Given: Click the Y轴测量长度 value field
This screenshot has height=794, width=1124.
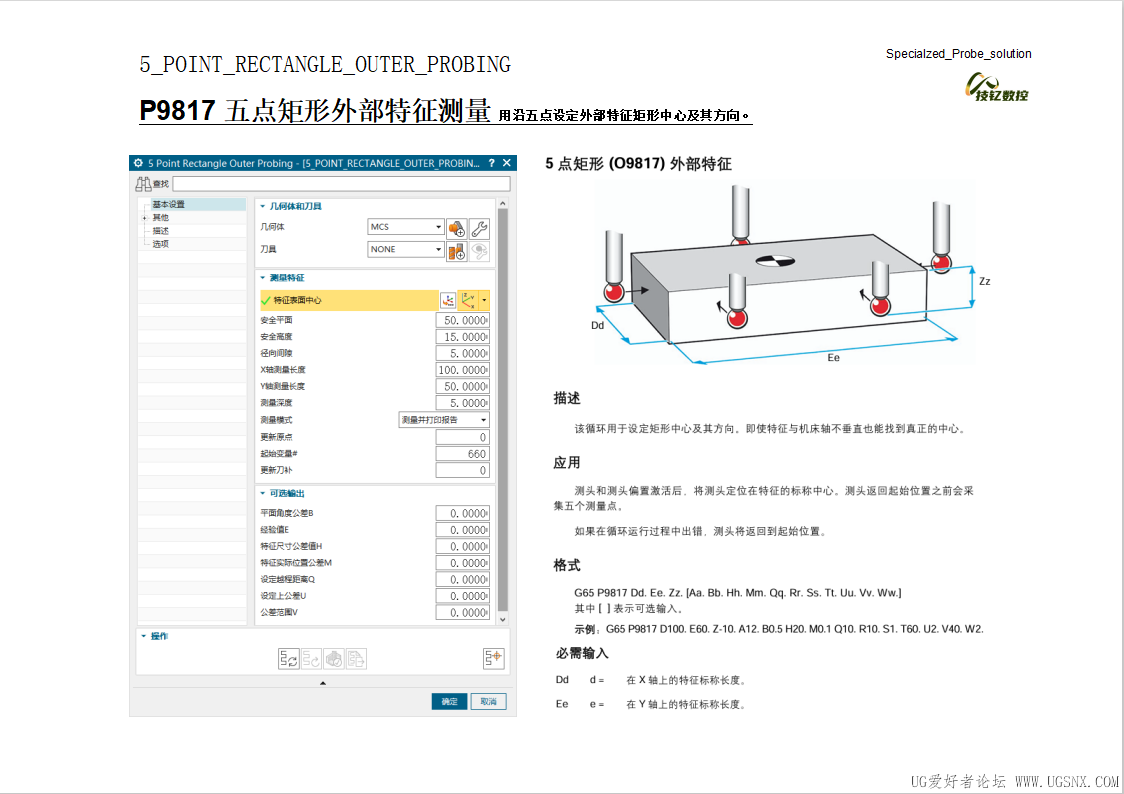Looking at the screenshot, I should pos(462,386).
